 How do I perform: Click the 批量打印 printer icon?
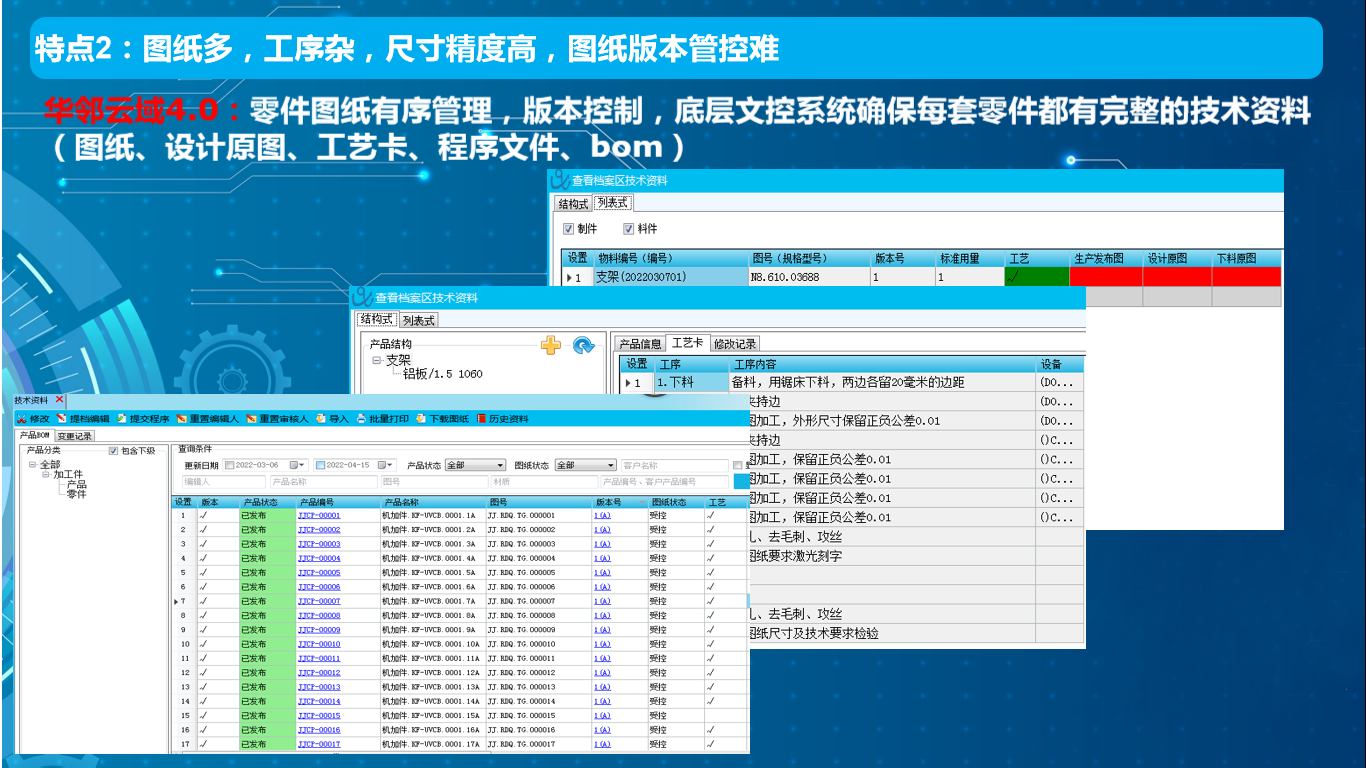[x=361, y=419]
